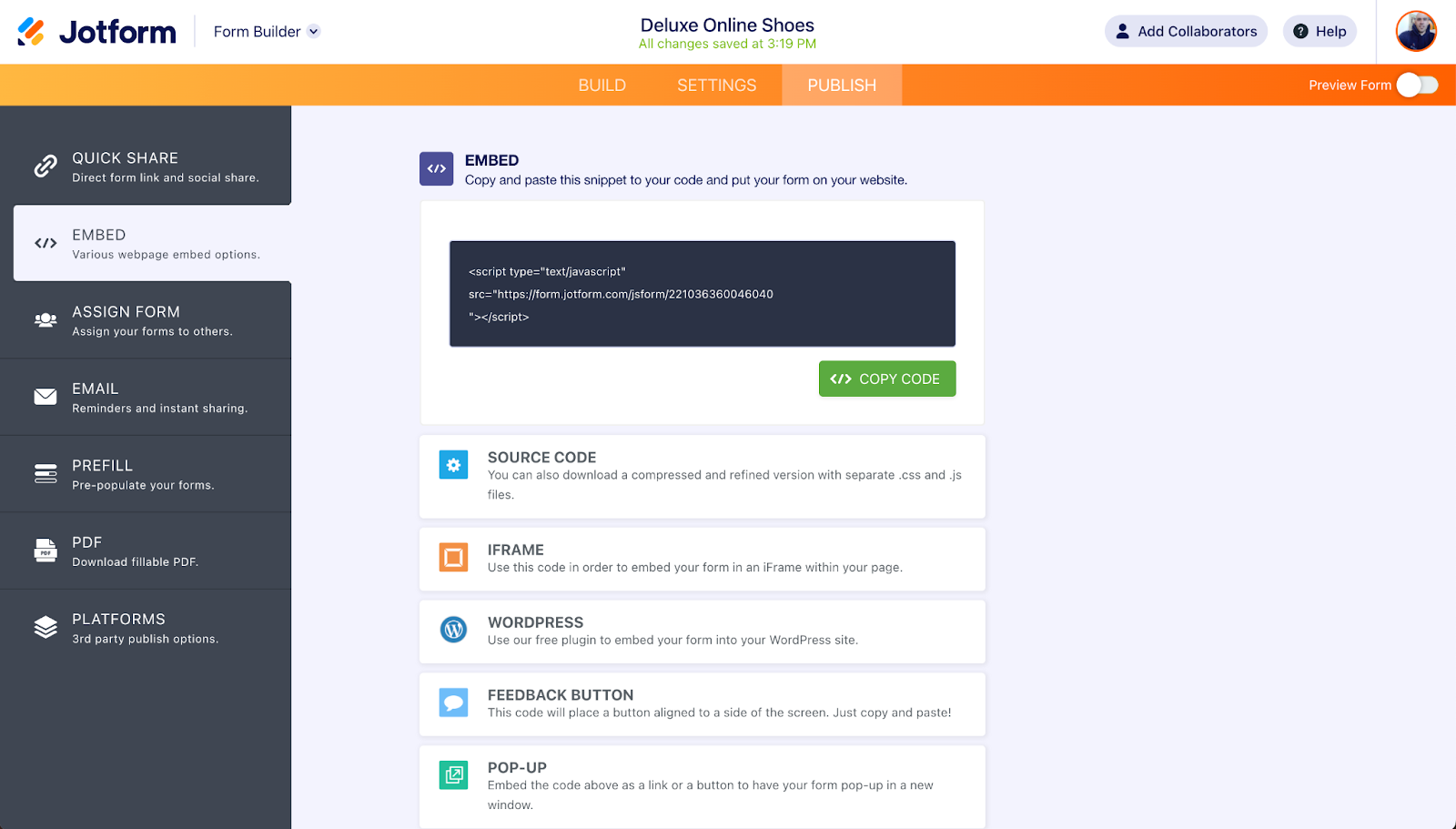Select Embed section in sidebar
The height and width of the screenshot is (829, 1456).
tap(152, 243)
